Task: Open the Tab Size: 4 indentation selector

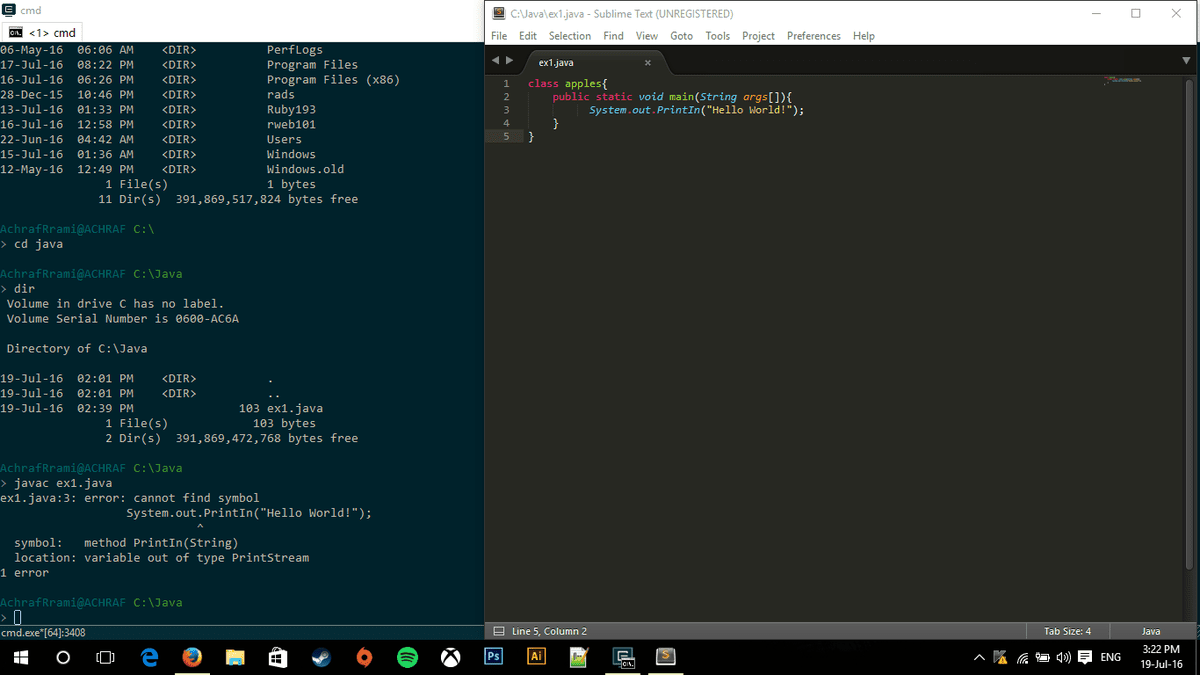Action: point(1067,631)
